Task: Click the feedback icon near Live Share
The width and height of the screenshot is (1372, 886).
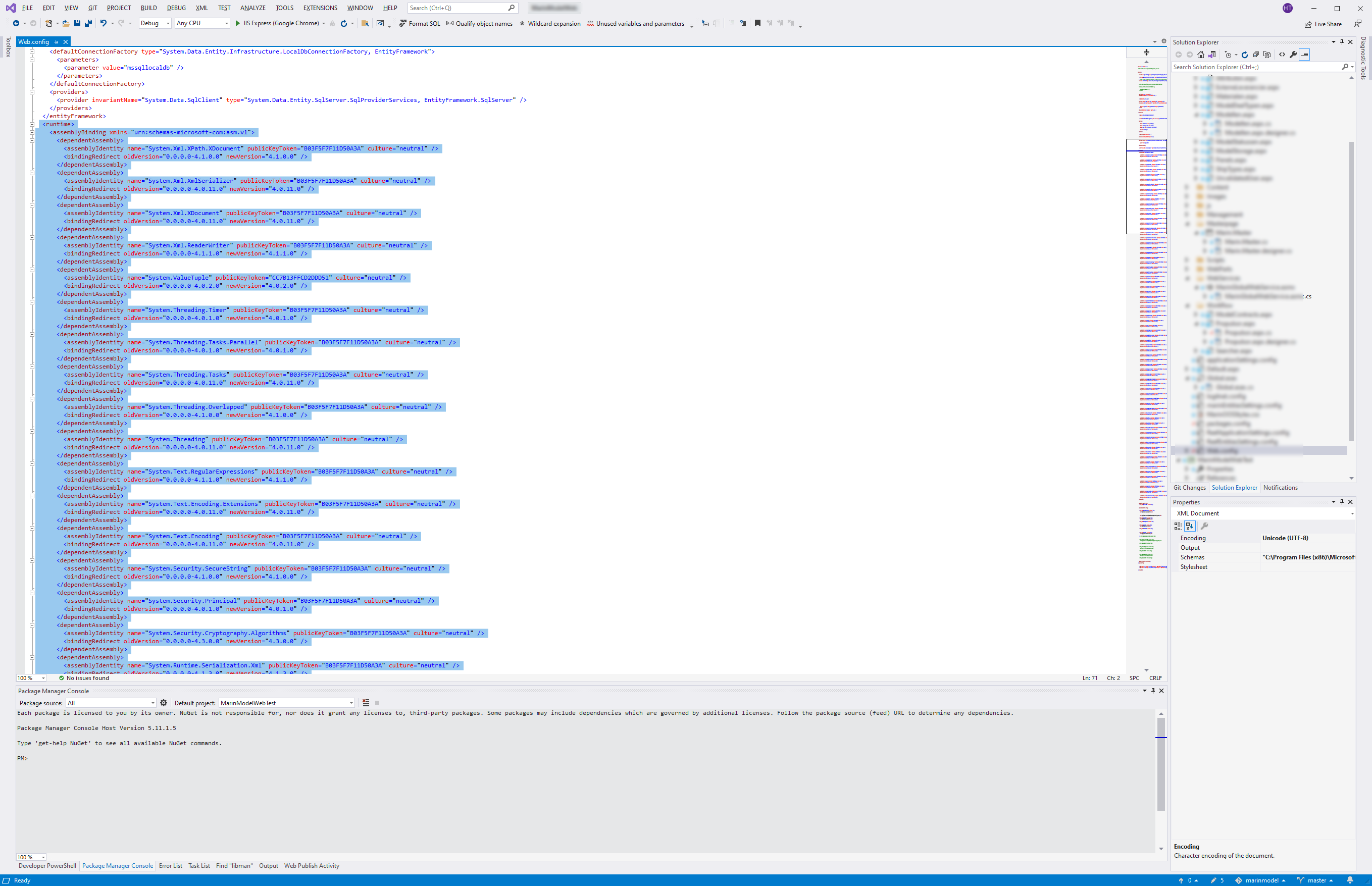Action: [1358, 24]
